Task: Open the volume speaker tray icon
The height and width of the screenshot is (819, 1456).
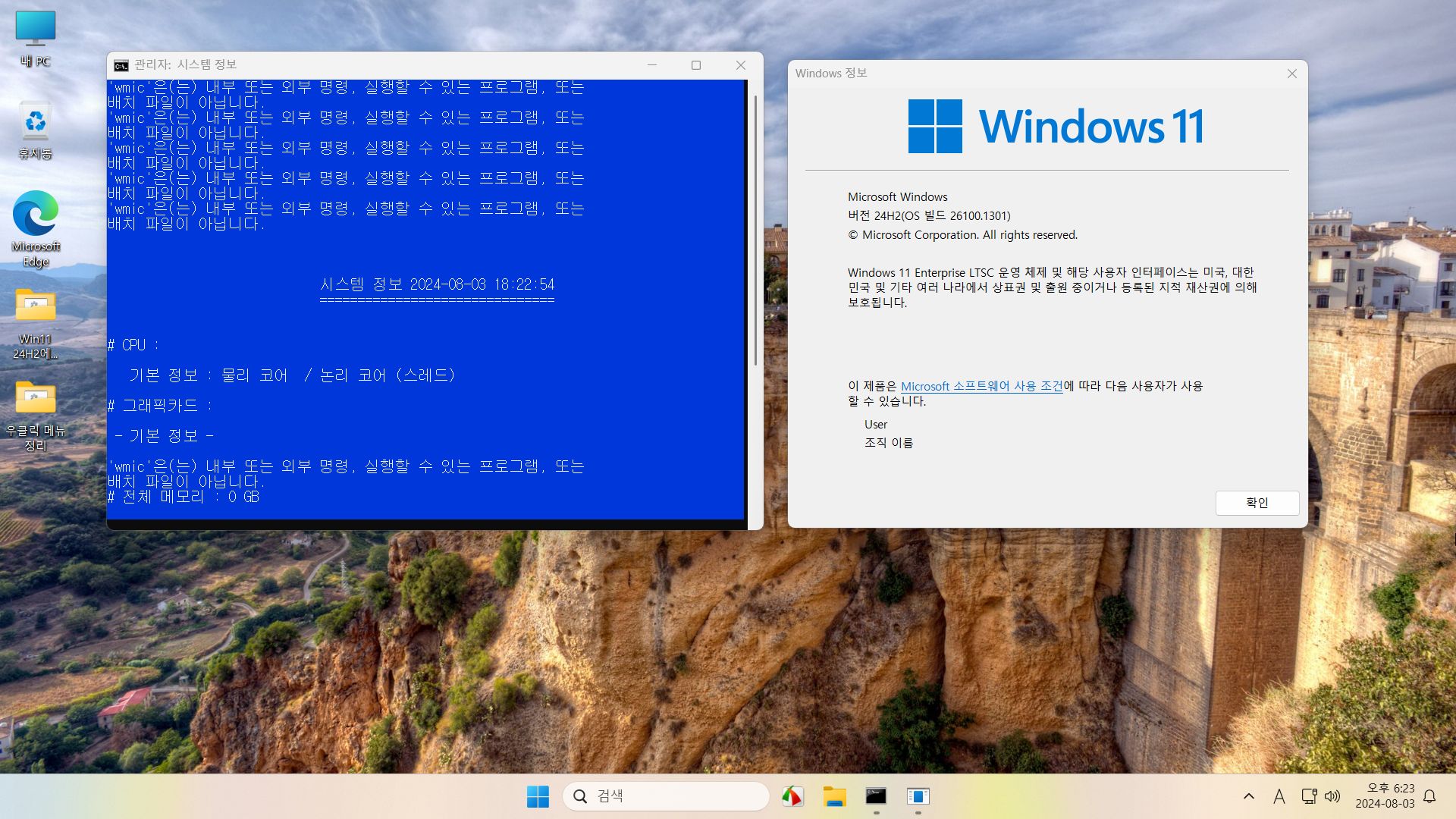Action: pos(1332,796)
